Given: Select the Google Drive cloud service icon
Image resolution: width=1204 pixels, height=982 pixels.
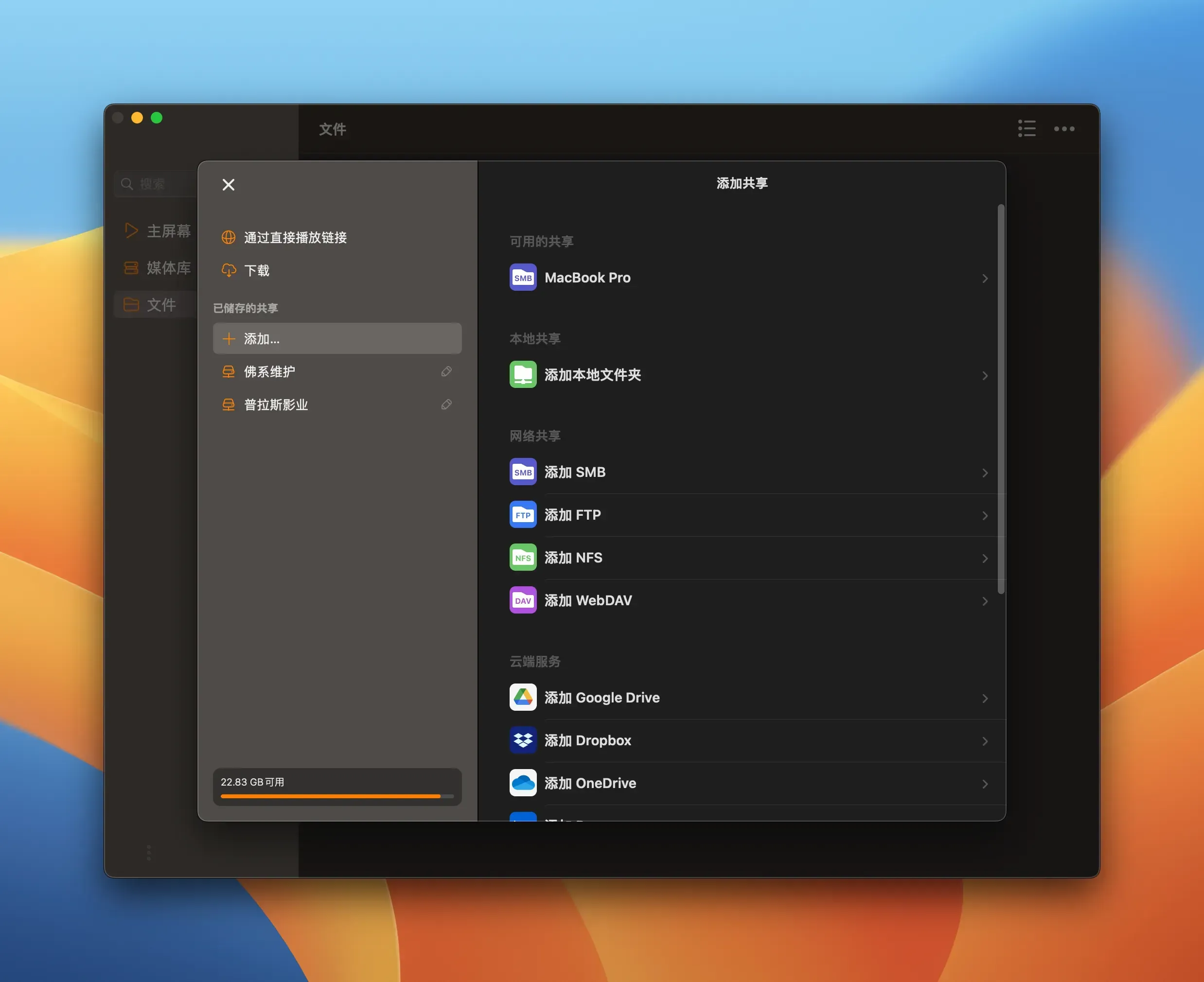Looking at the screenshot, I should pos(522,698).
